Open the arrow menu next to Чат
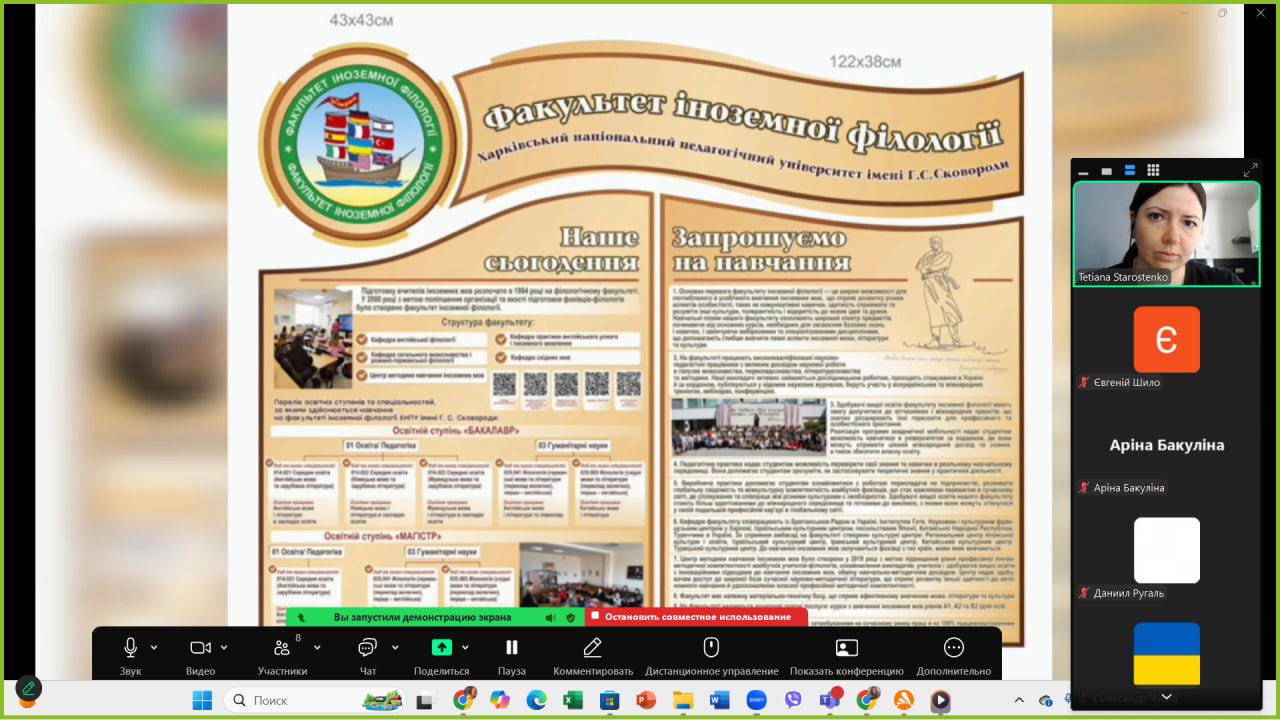 tap(395, 647)
